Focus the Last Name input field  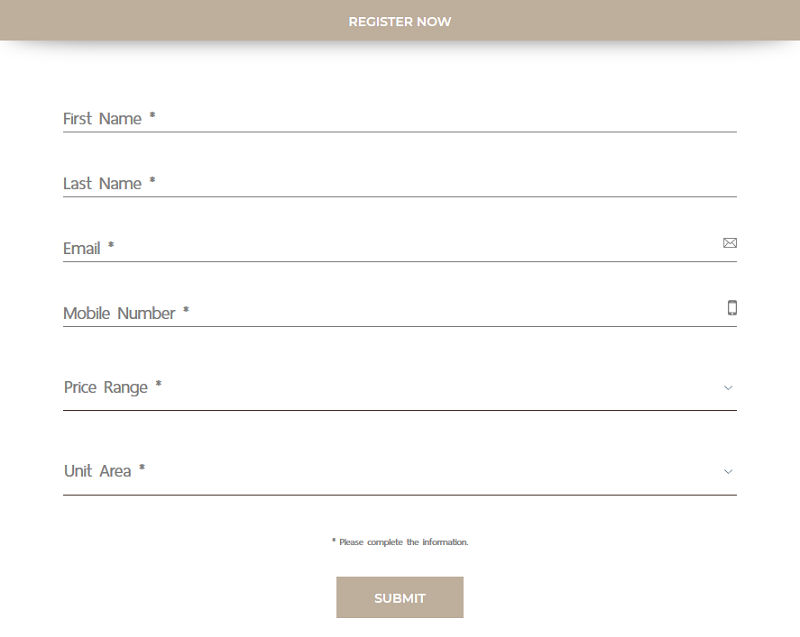[399, 183]
